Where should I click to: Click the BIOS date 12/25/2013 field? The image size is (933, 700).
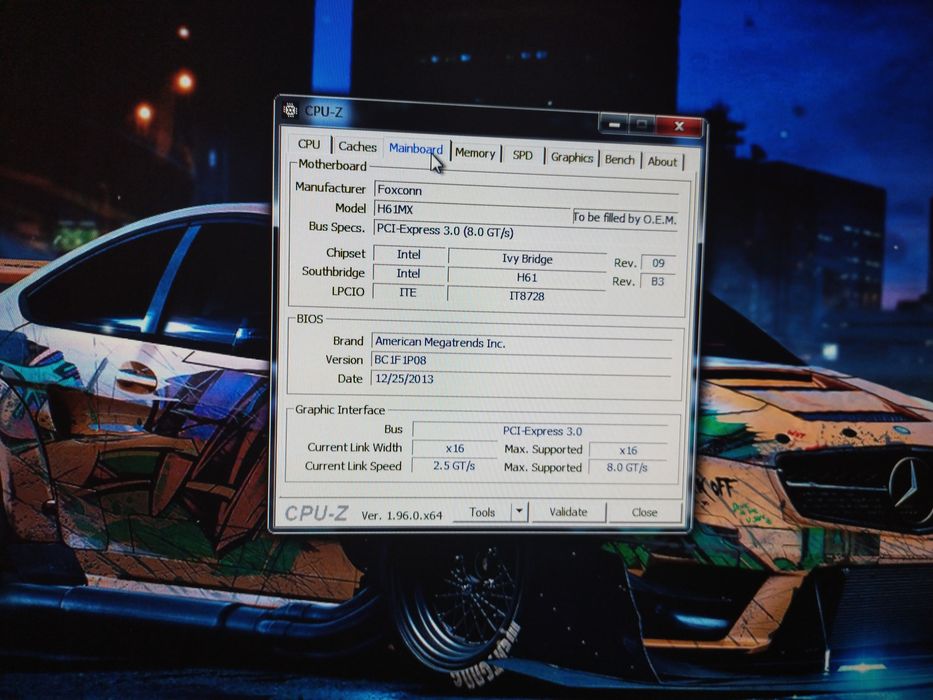[521, 379]
